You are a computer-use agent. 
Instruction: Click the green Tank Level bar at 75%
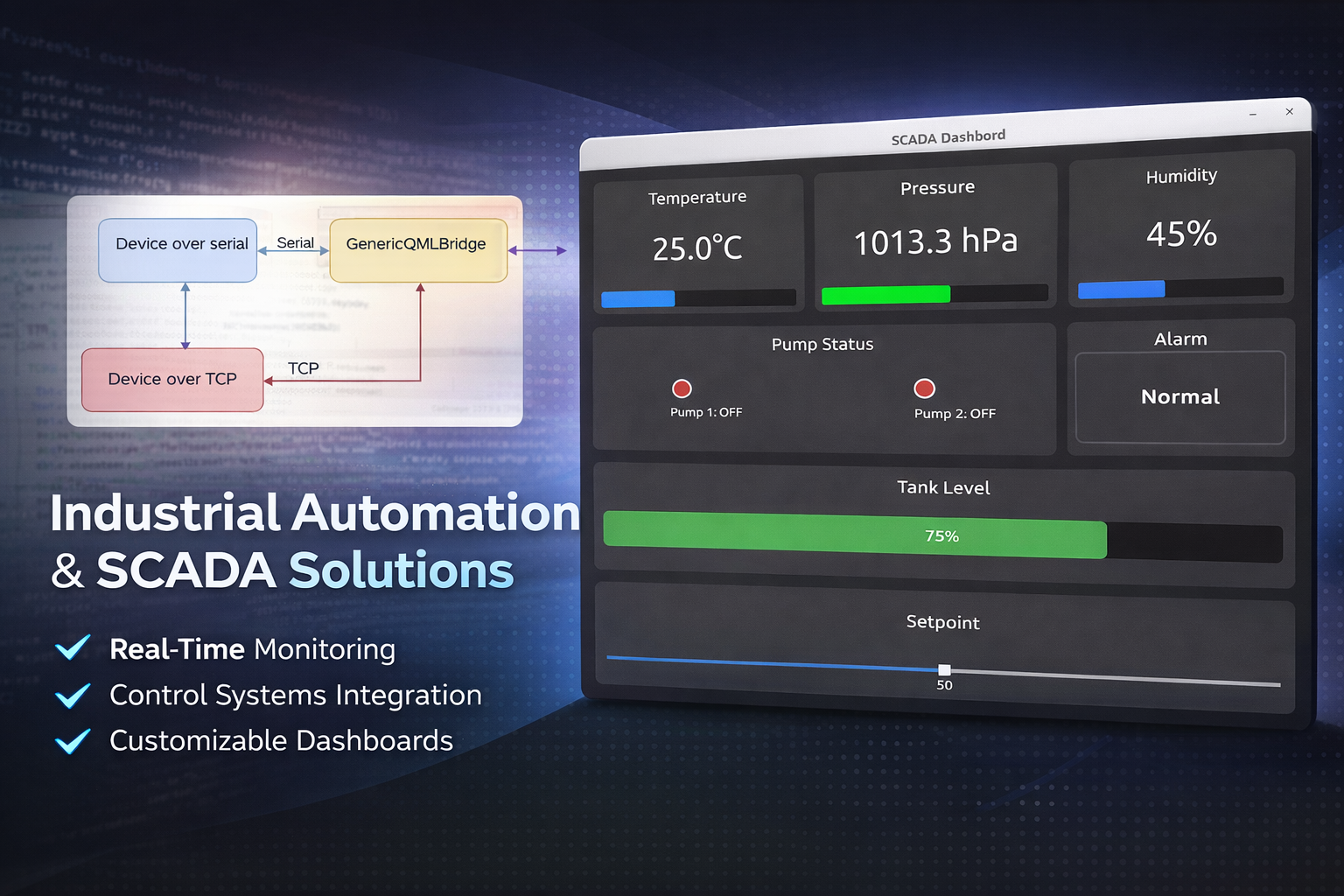tap(854, 535)
